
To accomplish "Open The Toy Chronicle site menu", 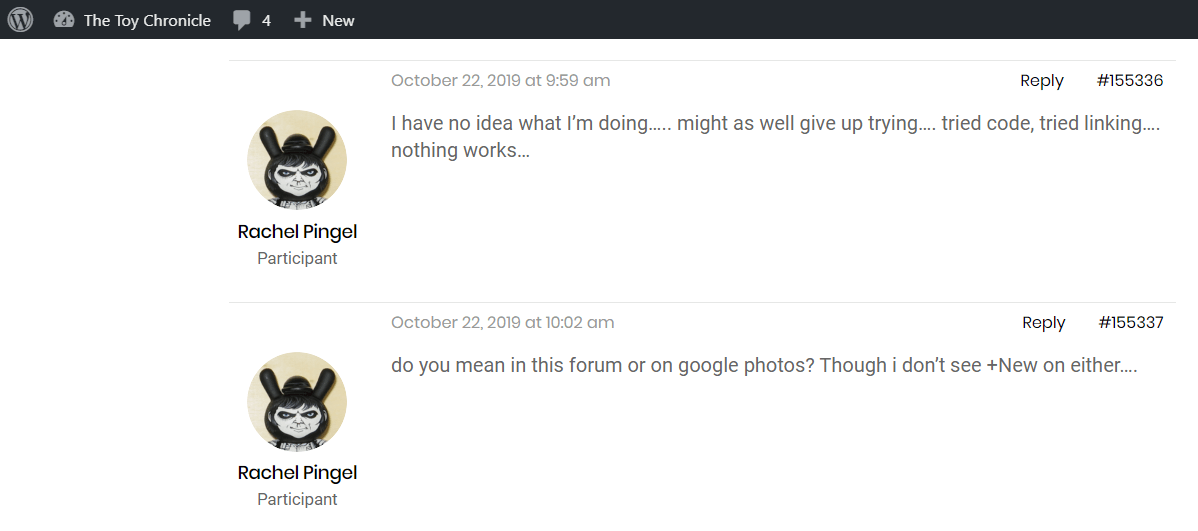I will click(147, 20).
